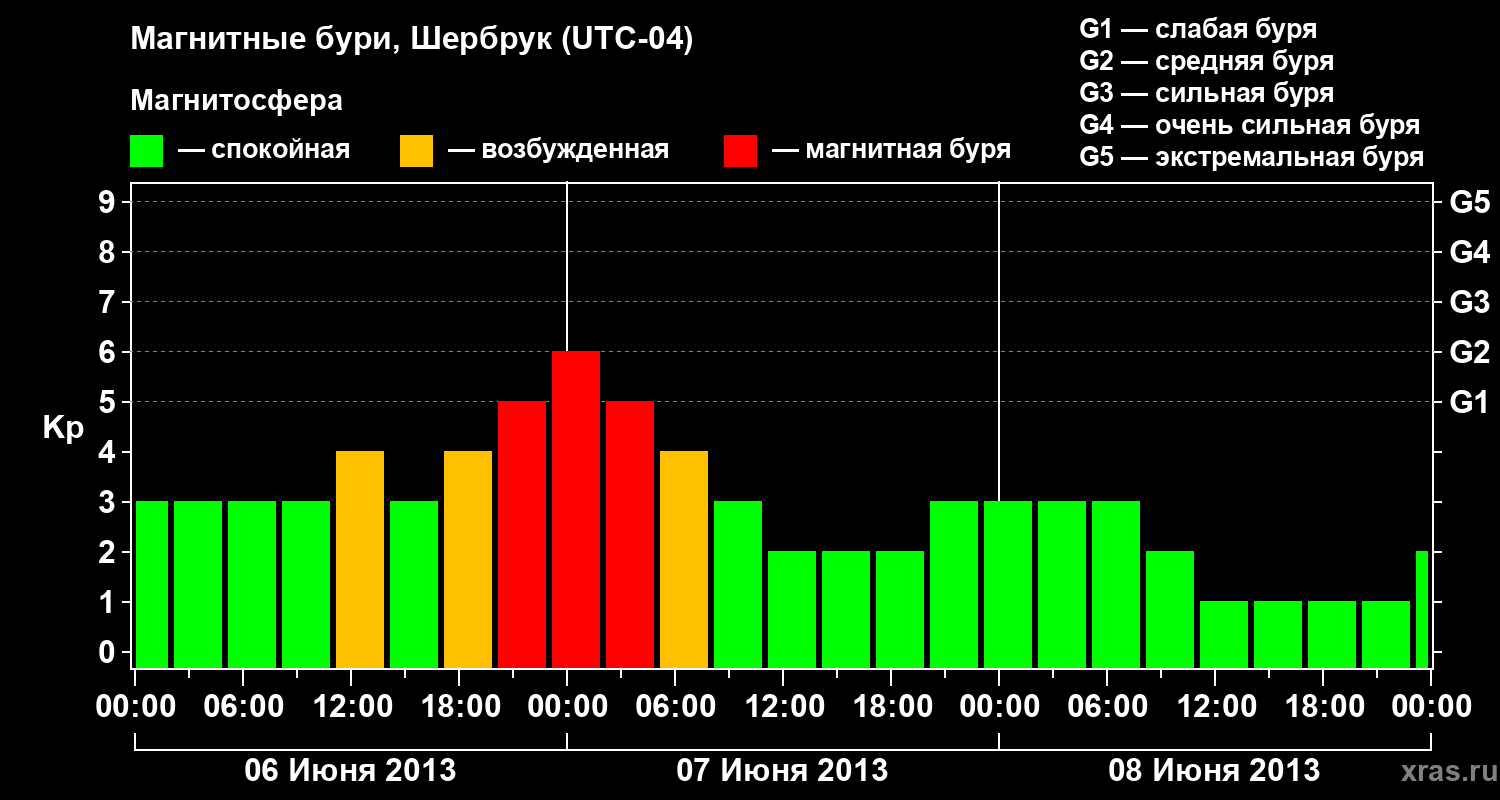This screenshot has width=1500, height=800.
Task: Click the chart title 'Магнитные бури, Шербрук (UTC-04)'
Action: (x=412, y=41)
